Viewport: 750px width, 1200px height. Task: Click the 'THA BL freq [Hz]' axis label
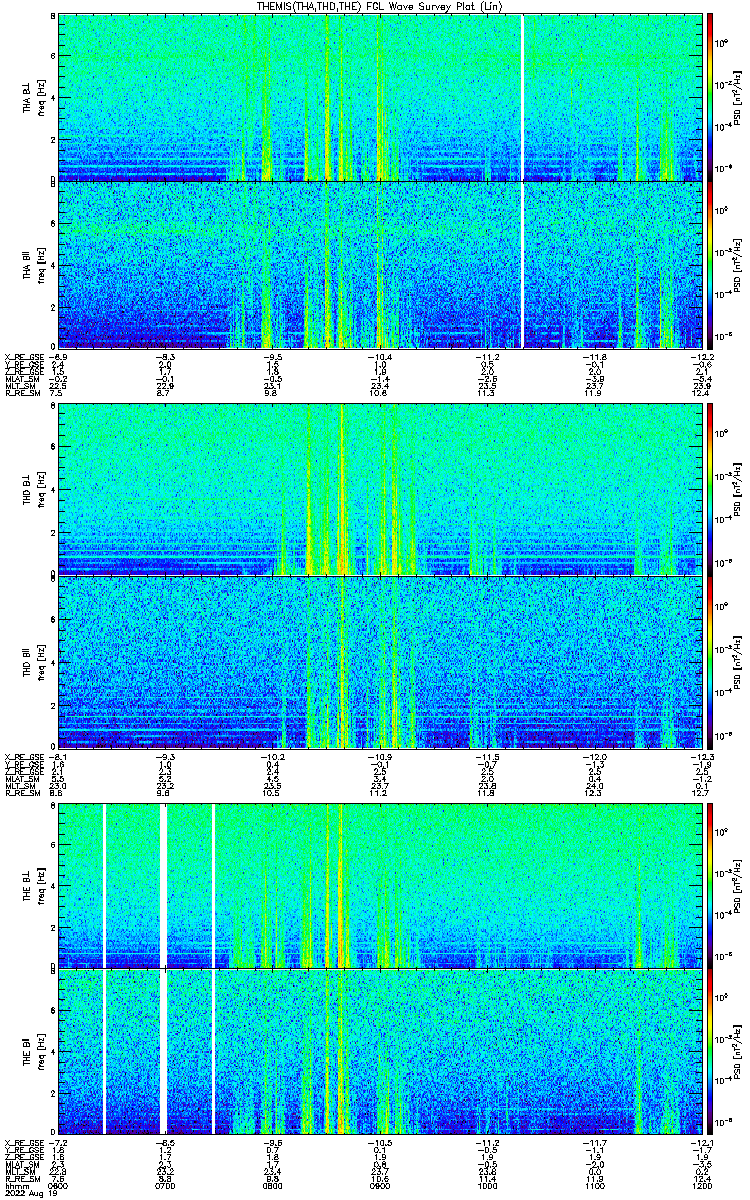(33, 97)
